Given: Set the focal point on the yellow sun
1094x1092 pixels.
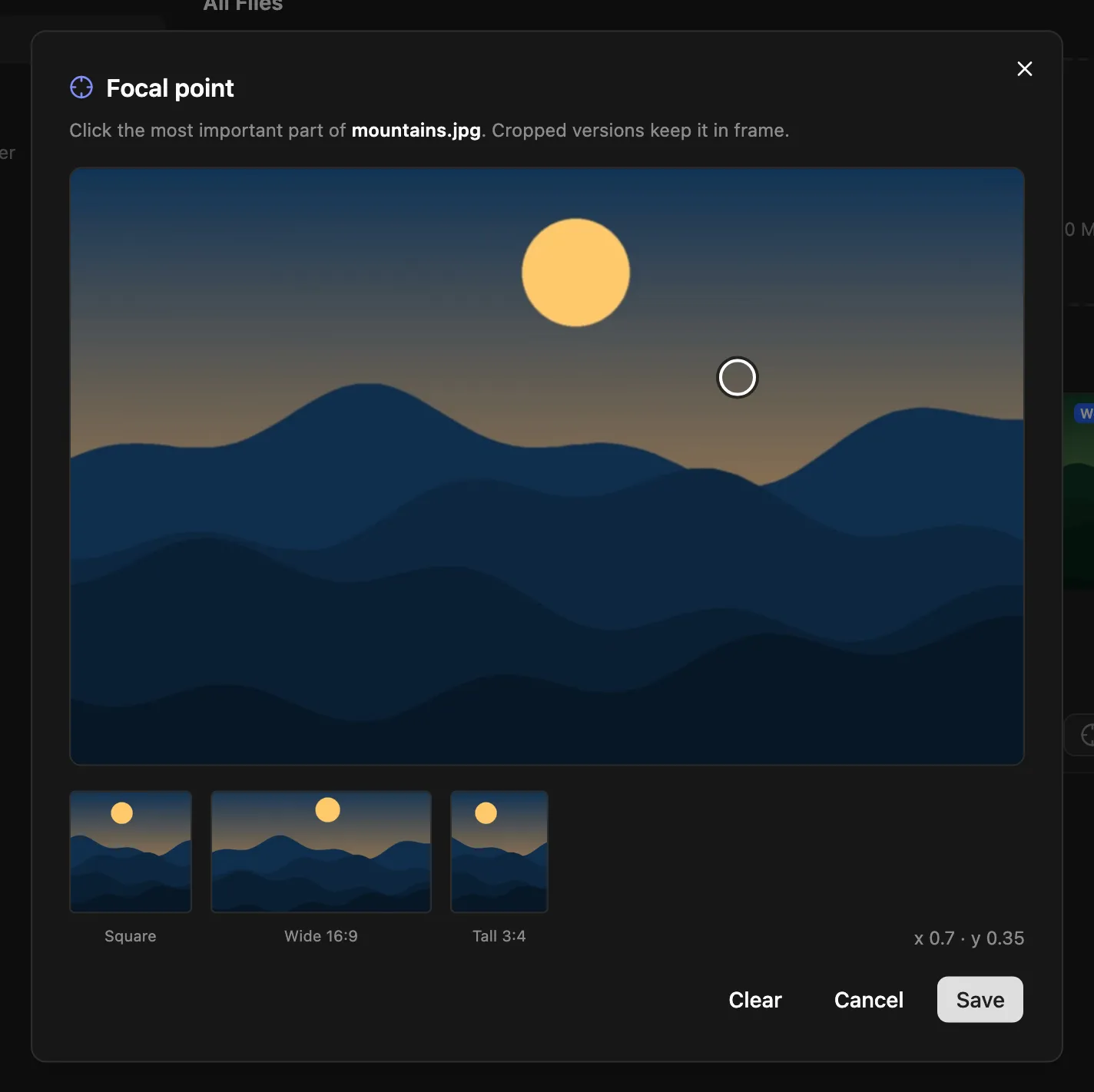Looking at the screenshot, I should pos(575,273).
